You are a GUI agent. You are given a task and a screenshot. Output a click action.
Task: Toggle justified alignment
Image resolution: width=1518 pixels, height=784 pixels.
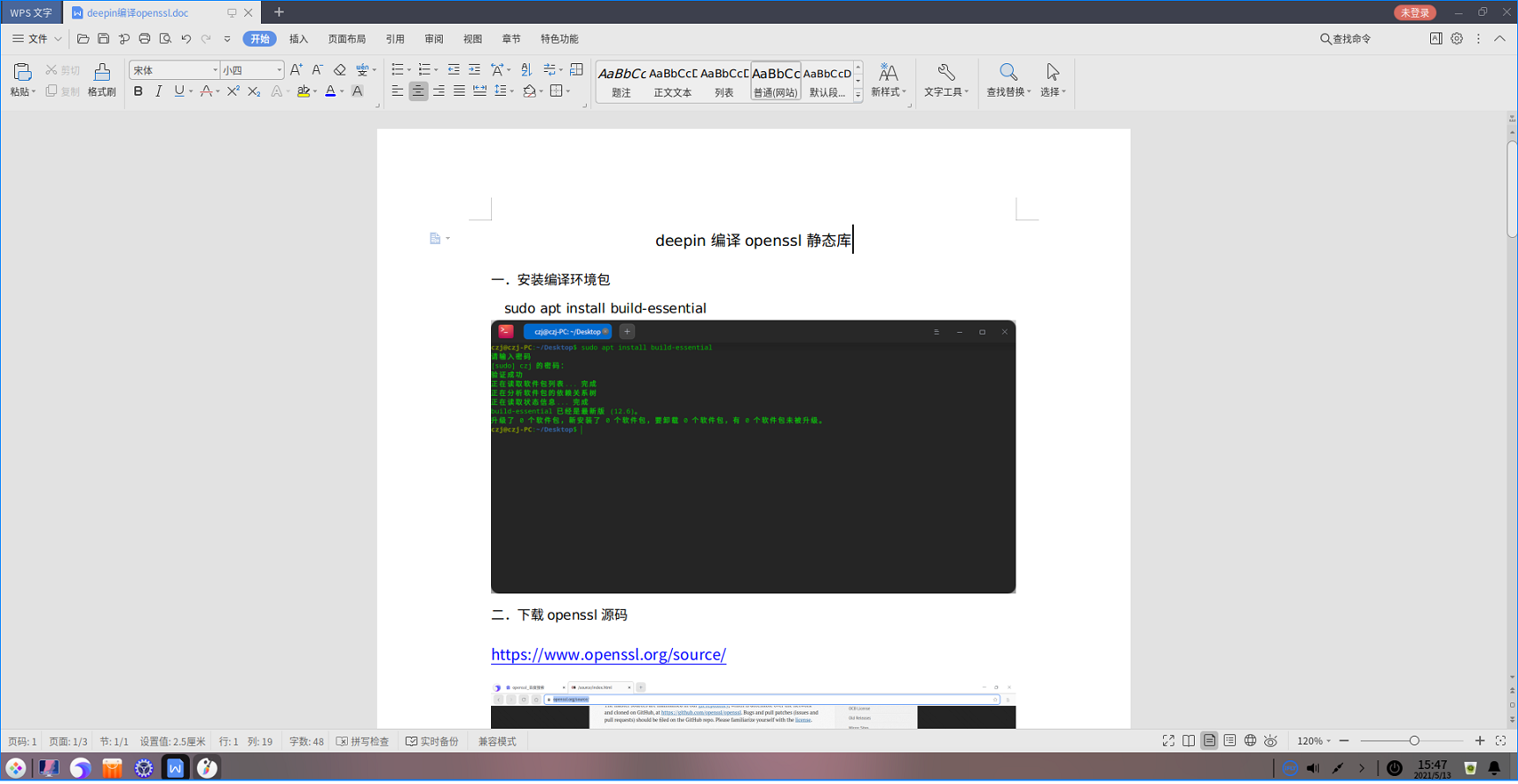[459, 91]
